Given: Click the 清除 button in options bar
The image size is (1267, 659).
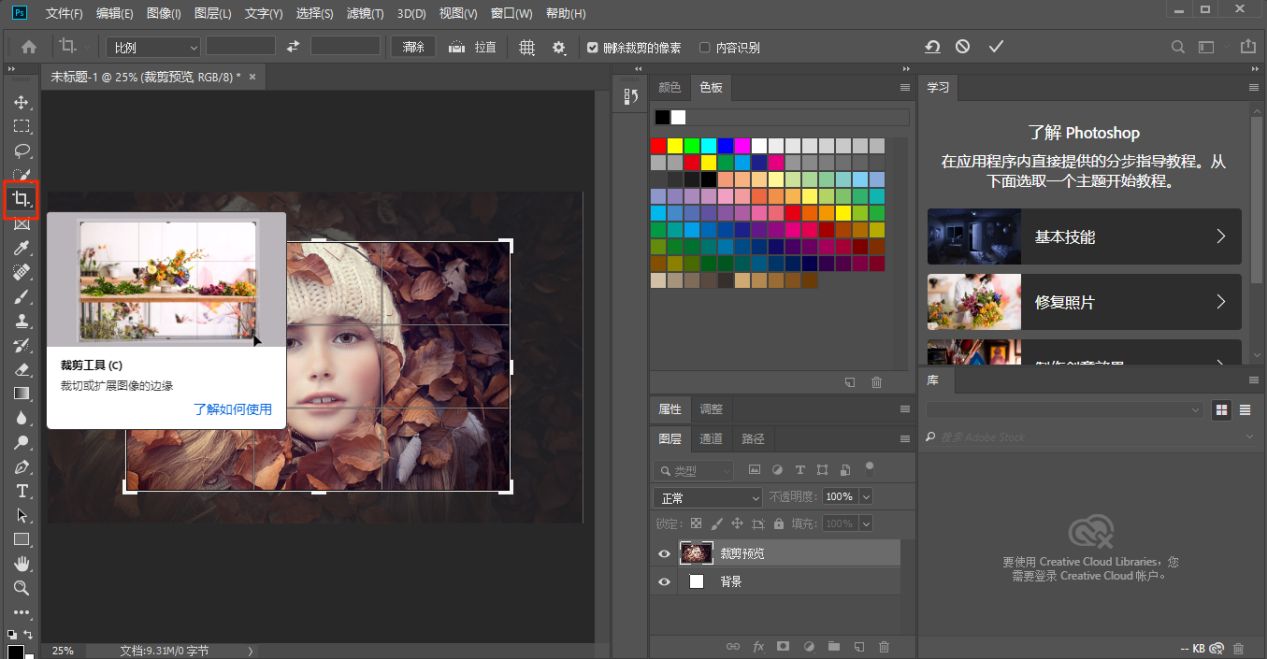Looking at the screenshot, I should tap(413, 47).
